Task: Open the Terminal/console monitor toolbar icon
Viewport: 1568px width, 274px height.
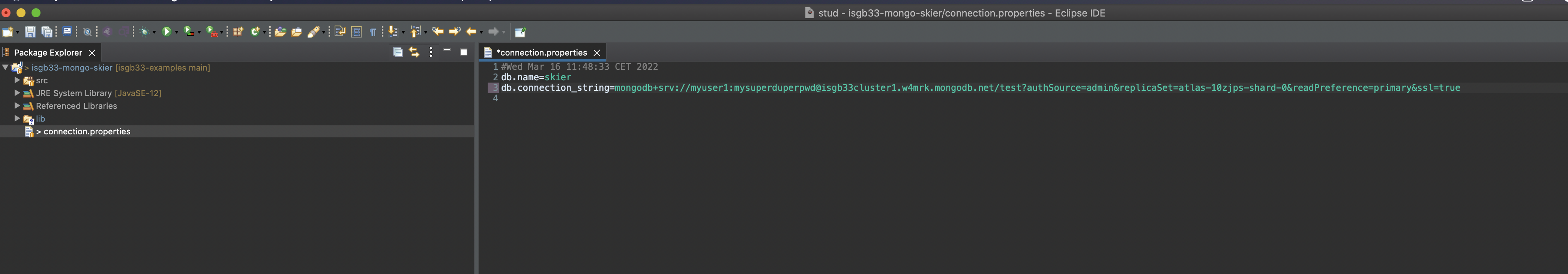Action: (68, 31)
